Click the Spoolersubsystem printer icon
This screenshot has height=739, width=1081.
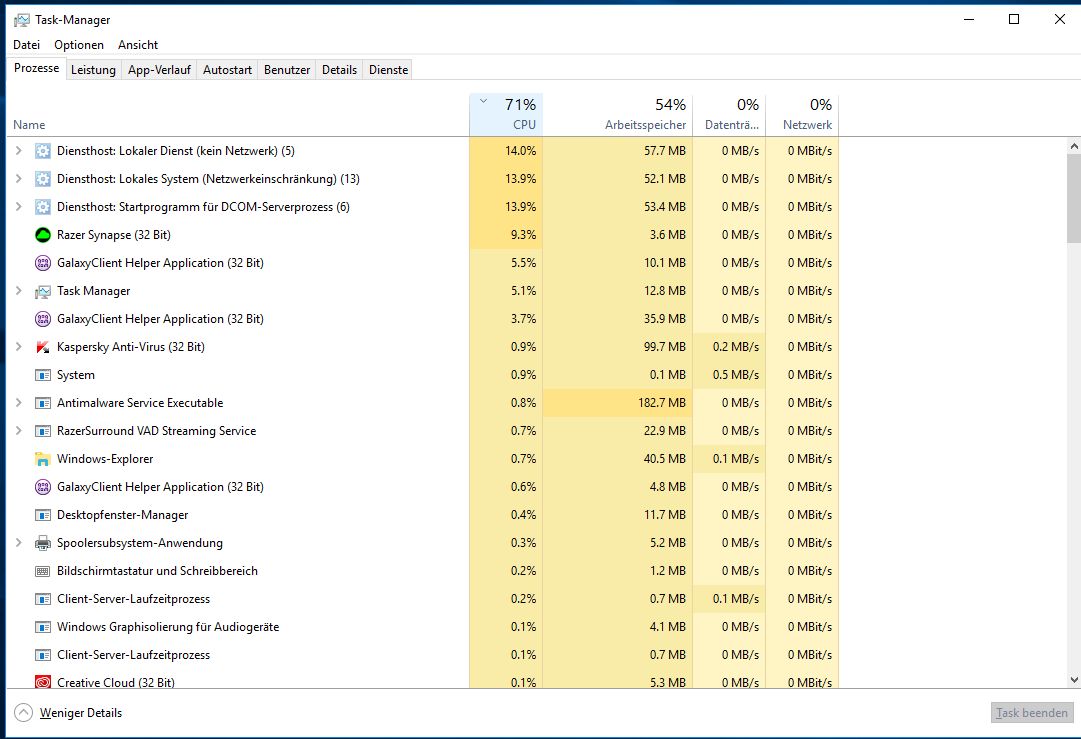tap(43, 543)
